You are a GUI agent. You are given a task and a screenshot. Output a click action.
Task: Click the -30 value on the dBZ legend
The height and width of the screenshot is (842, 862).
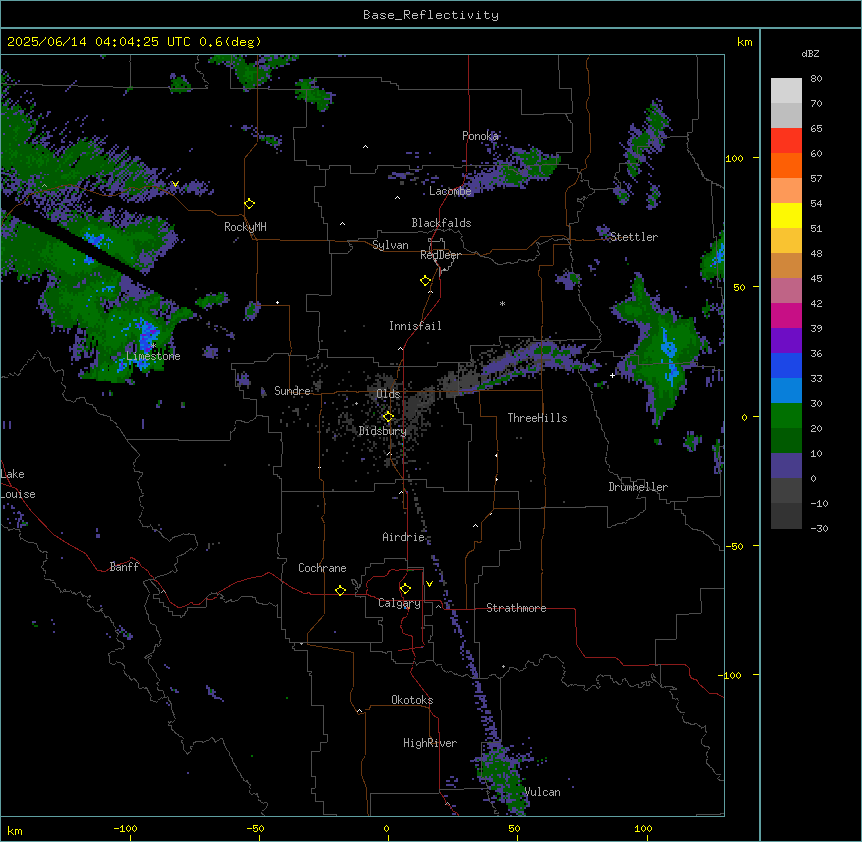[819, 529]
